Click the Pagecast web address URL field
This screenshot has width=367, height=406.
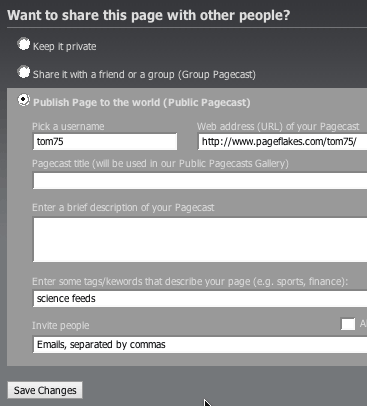coord(283,142)
